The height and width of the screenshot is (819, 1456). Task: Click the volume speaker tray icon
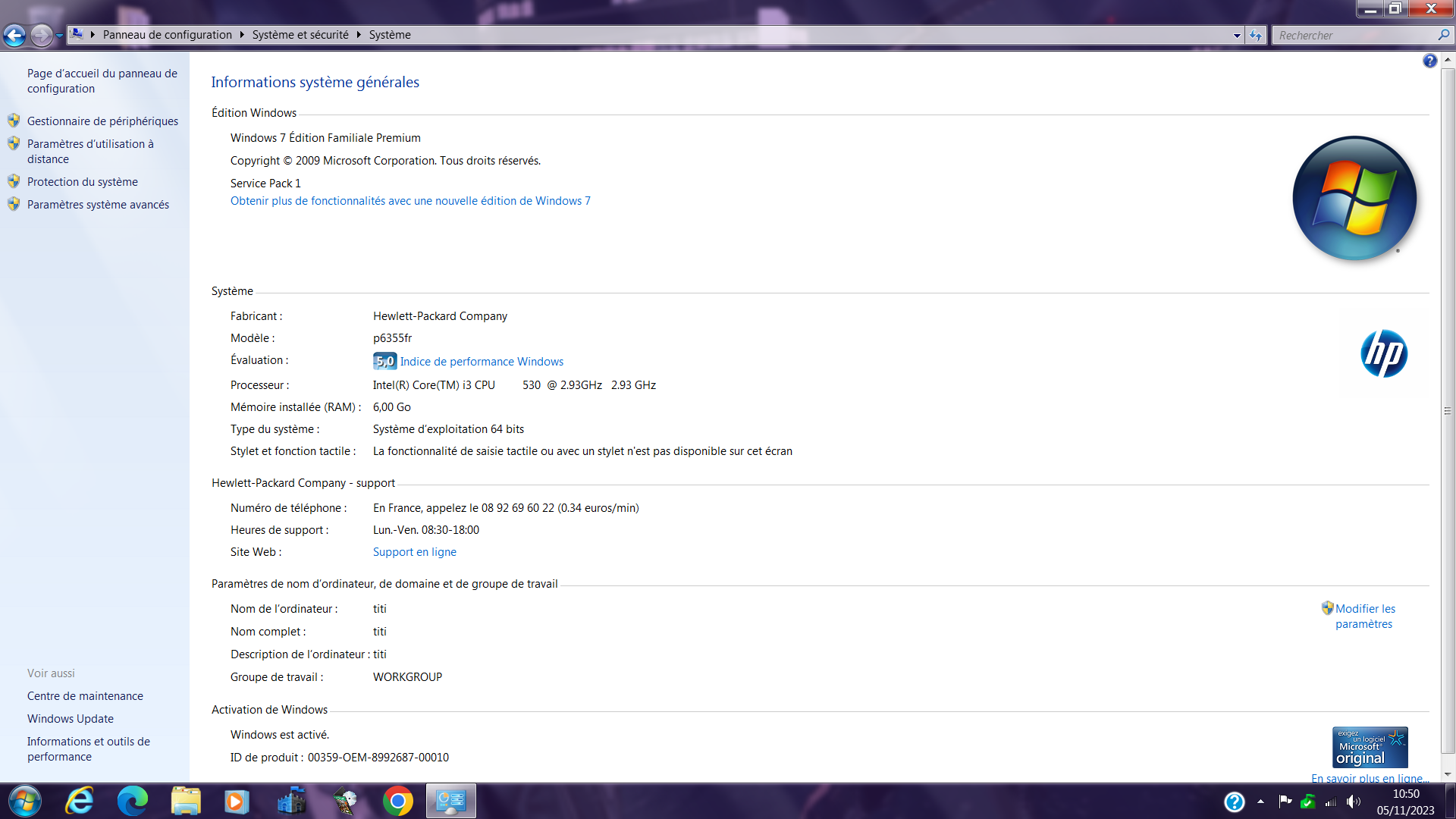pyautogui.click(x=1353, y=802)
